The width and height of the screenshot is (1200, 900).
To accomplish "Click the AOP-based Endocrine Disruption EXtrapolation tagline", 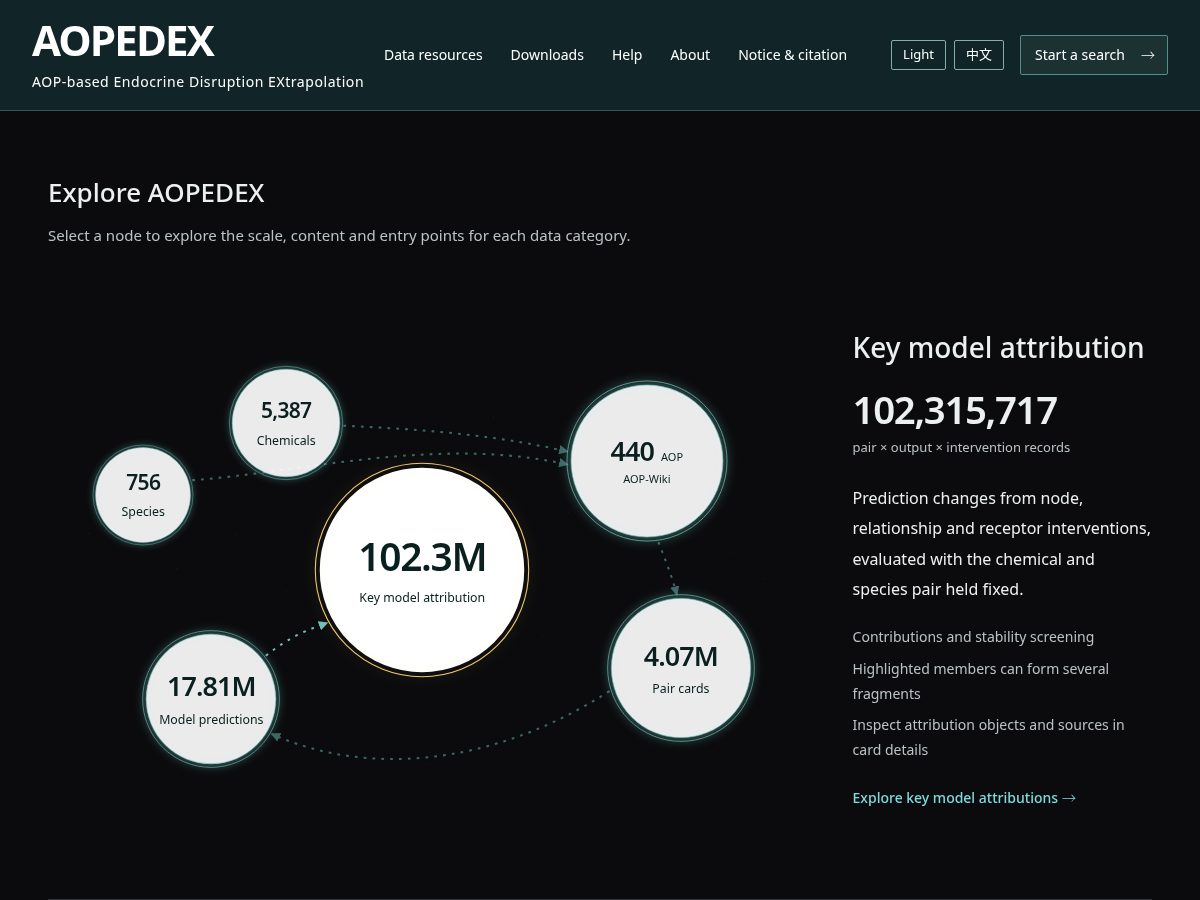I will [198, 82].
